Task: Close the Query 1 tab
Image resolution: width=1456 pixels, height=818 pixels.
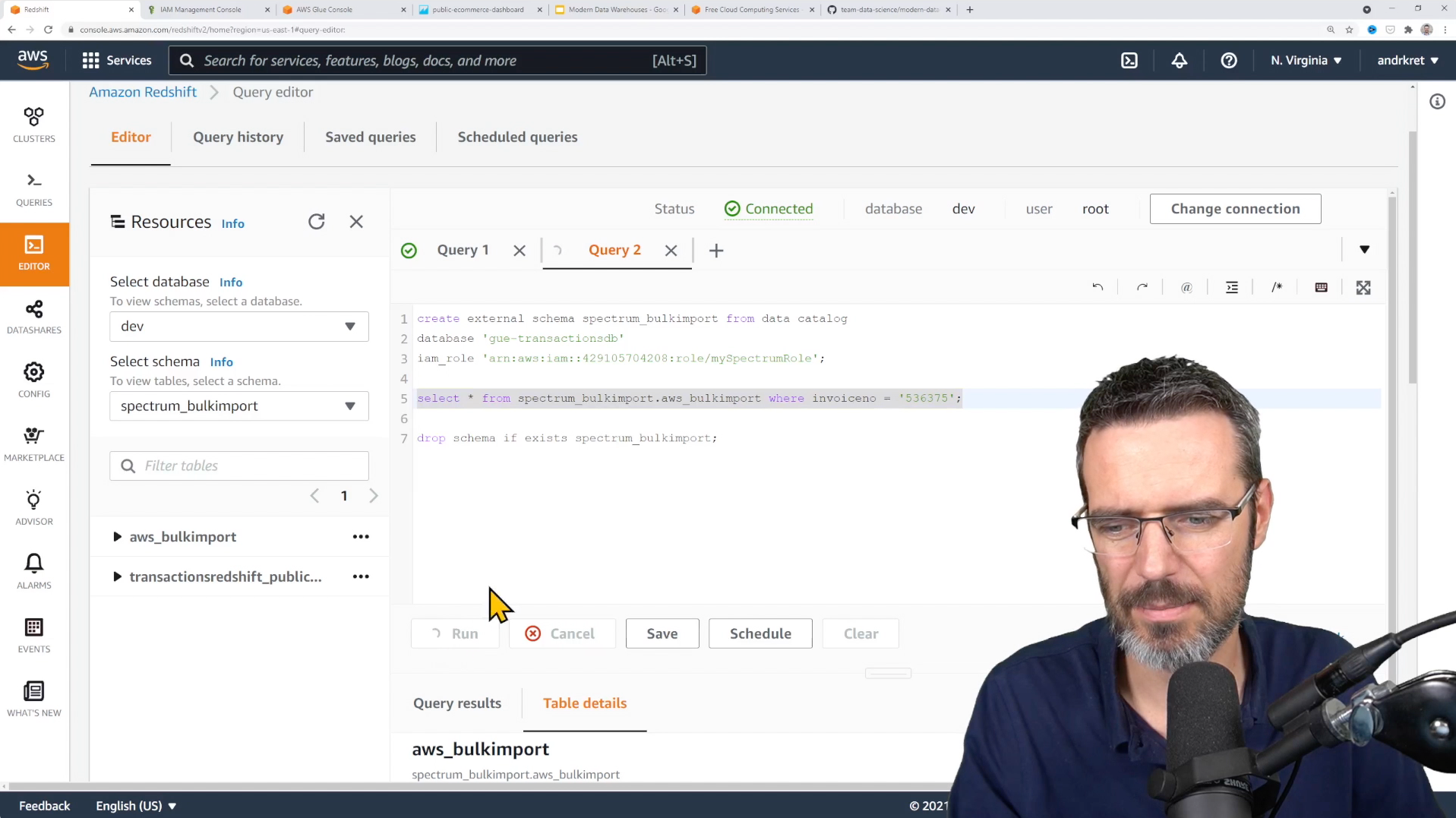Action: tap(520, 251)
